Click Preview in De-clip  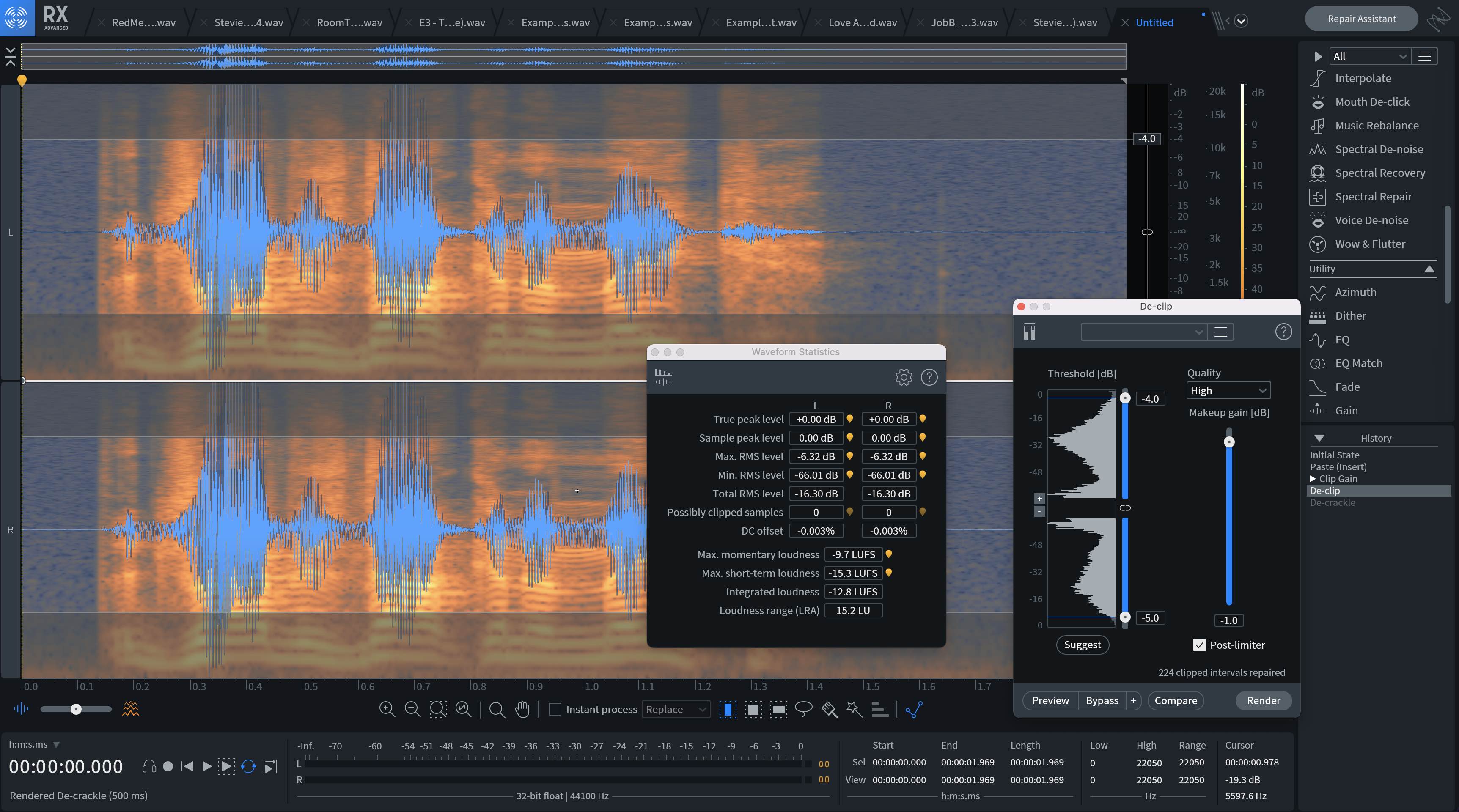(1050, 700)
